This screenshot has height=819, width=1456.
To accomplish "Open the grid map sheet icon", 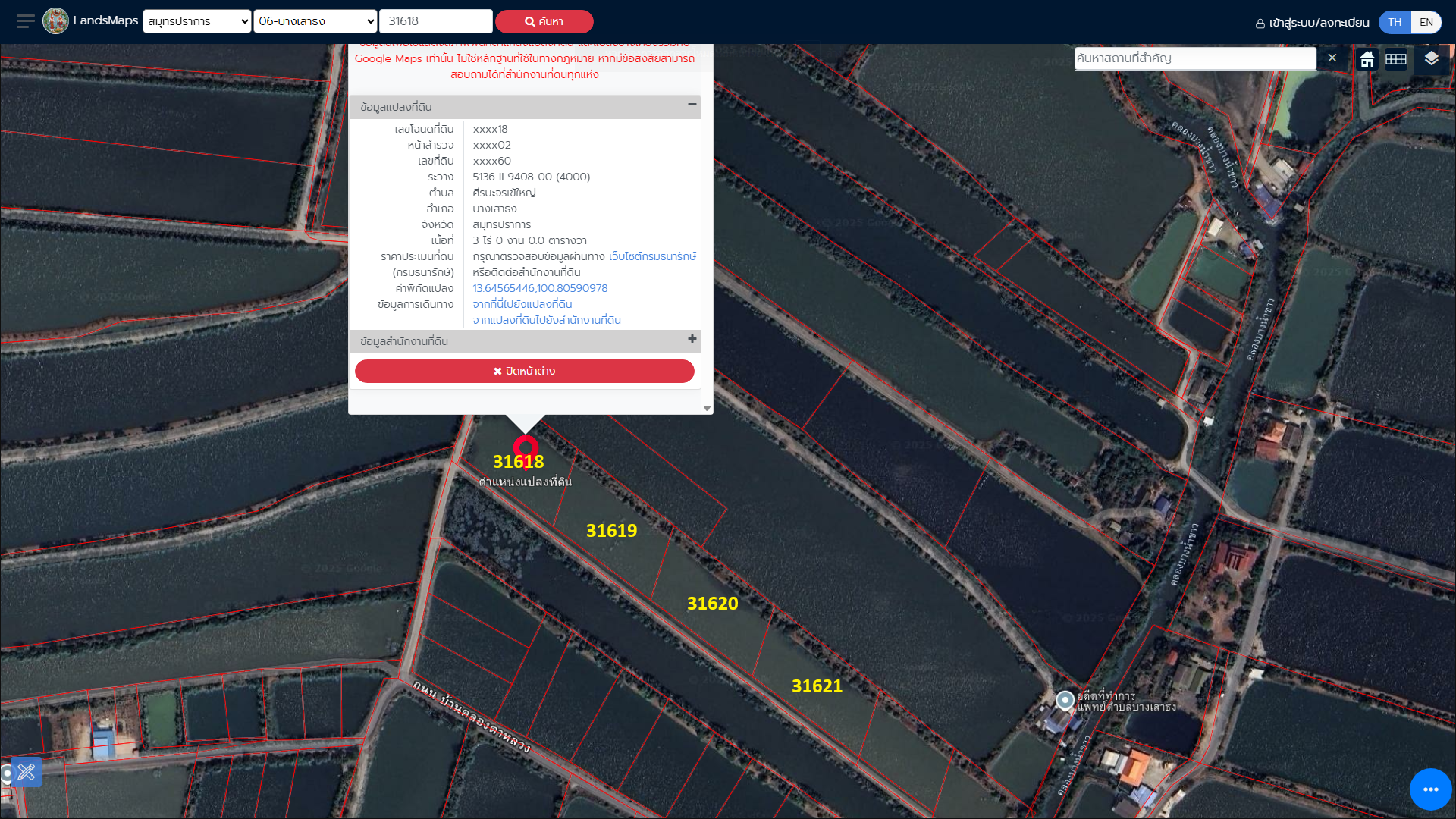I will coord(1396,59).
